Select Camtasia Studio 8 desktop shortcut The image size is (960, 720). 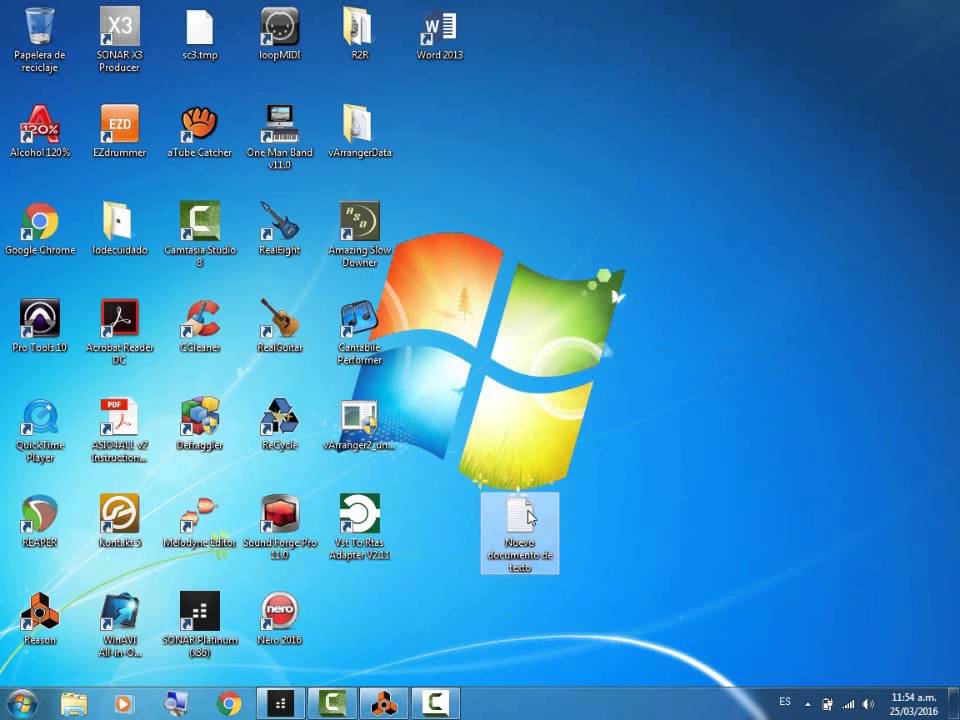tap(200, 234)
